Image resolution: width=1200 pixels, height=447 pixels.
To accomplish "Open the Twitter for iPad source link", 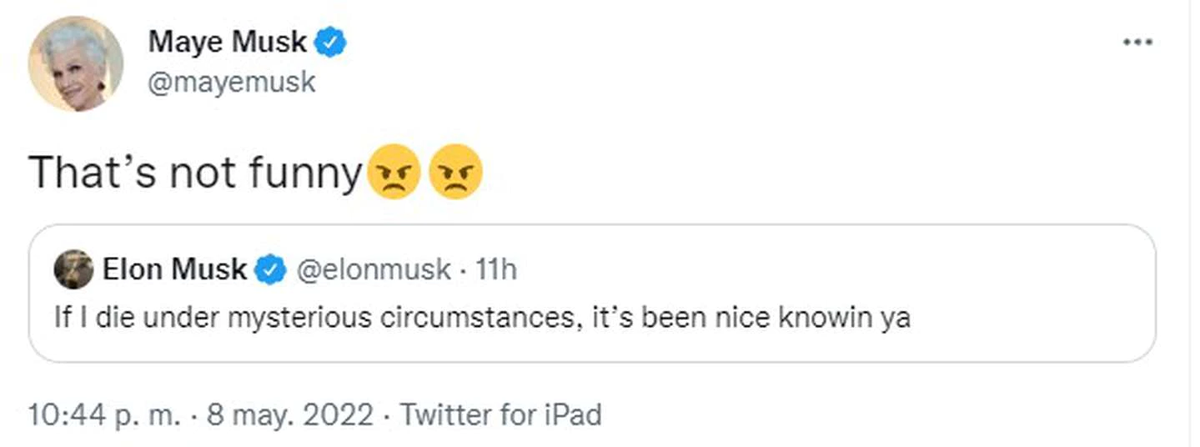I will [502, 414].
